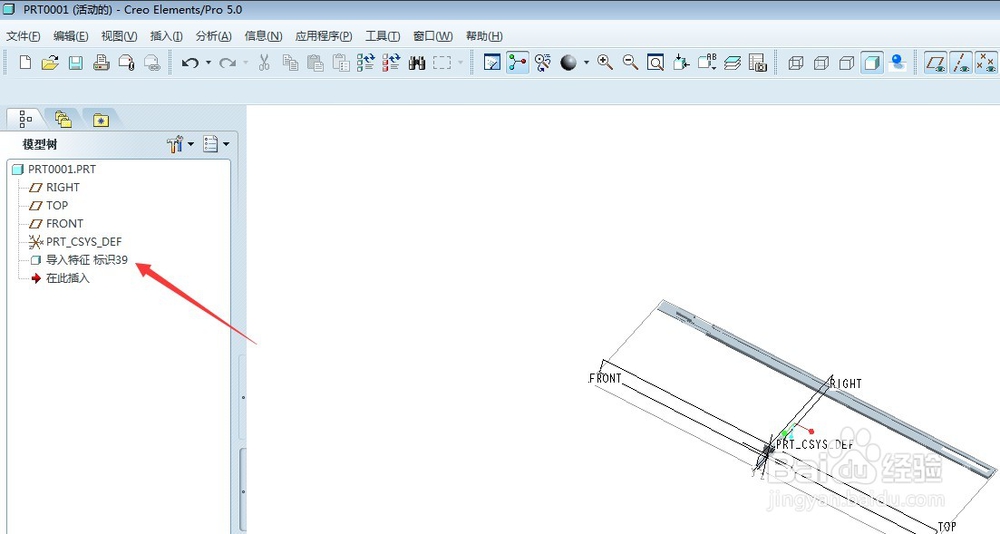The width and height of the screenshot is (1000, 534).
Task: Send model as mail attachment
Action: 126,63
